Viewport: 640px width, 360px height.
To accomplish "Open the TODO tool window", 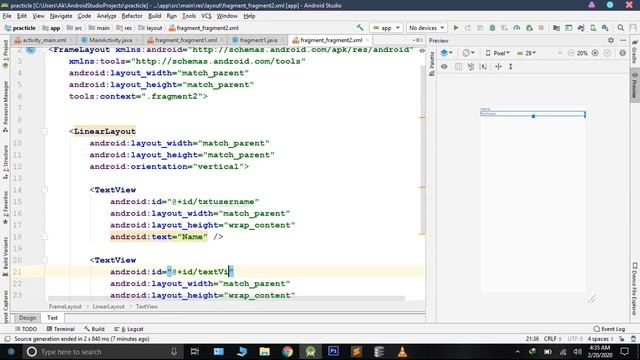I will click(x=26, y=329).
